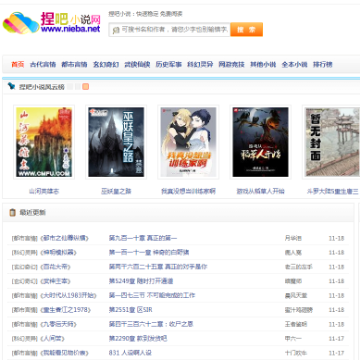The height and width of the screenshot is (360, 360).
Task: Click the category tag on 人间苦 row
Action: [x=25, y=339]
